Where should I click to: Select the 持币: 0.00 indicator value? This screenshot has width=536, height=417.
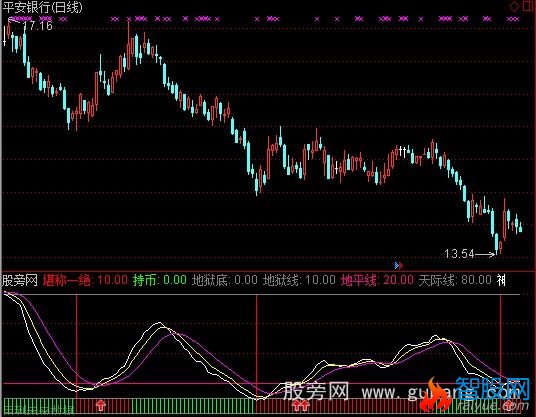tap(160, 280)
